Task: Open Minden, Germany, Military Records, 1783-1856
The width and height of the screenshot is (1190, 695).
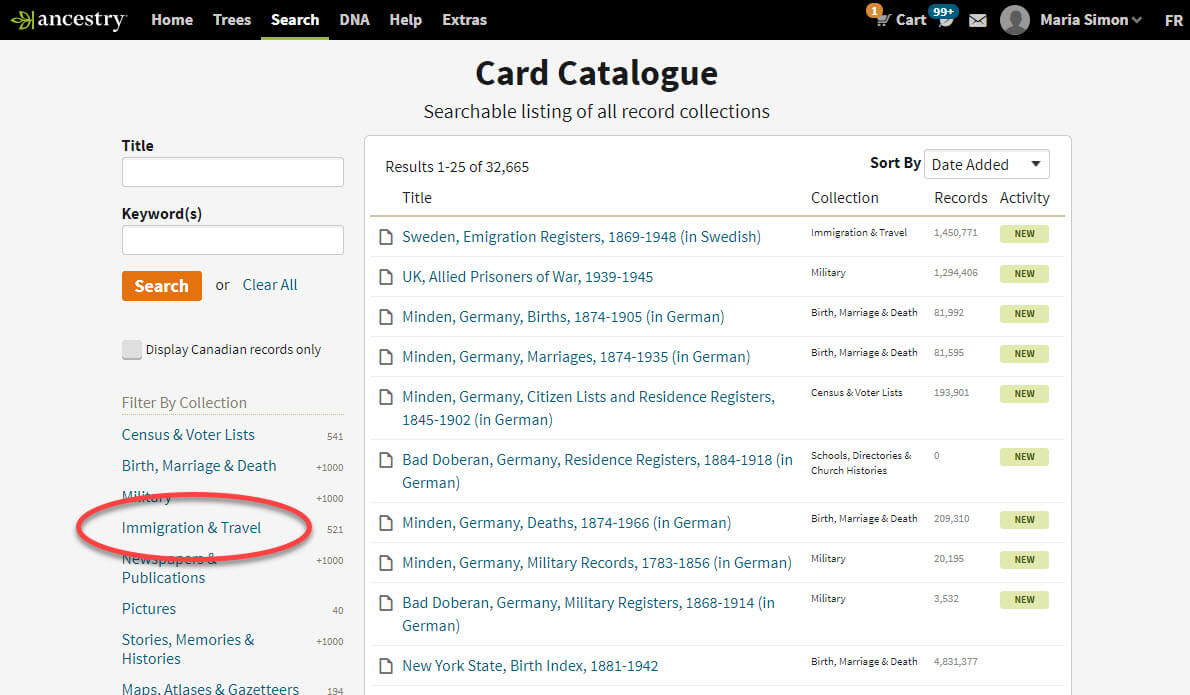Action: point(597,563)
